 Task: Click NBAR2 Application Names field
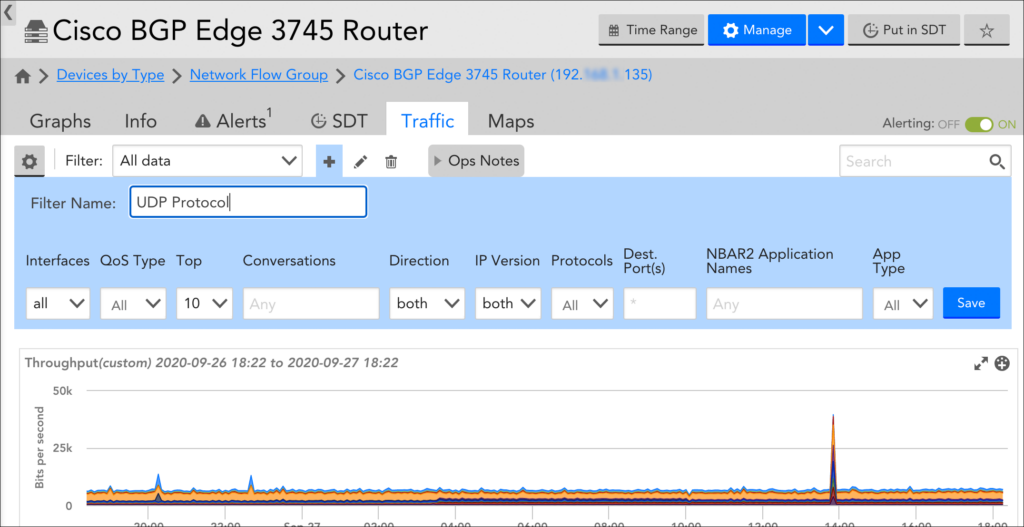pyautogui.click(x=784, y=304)
